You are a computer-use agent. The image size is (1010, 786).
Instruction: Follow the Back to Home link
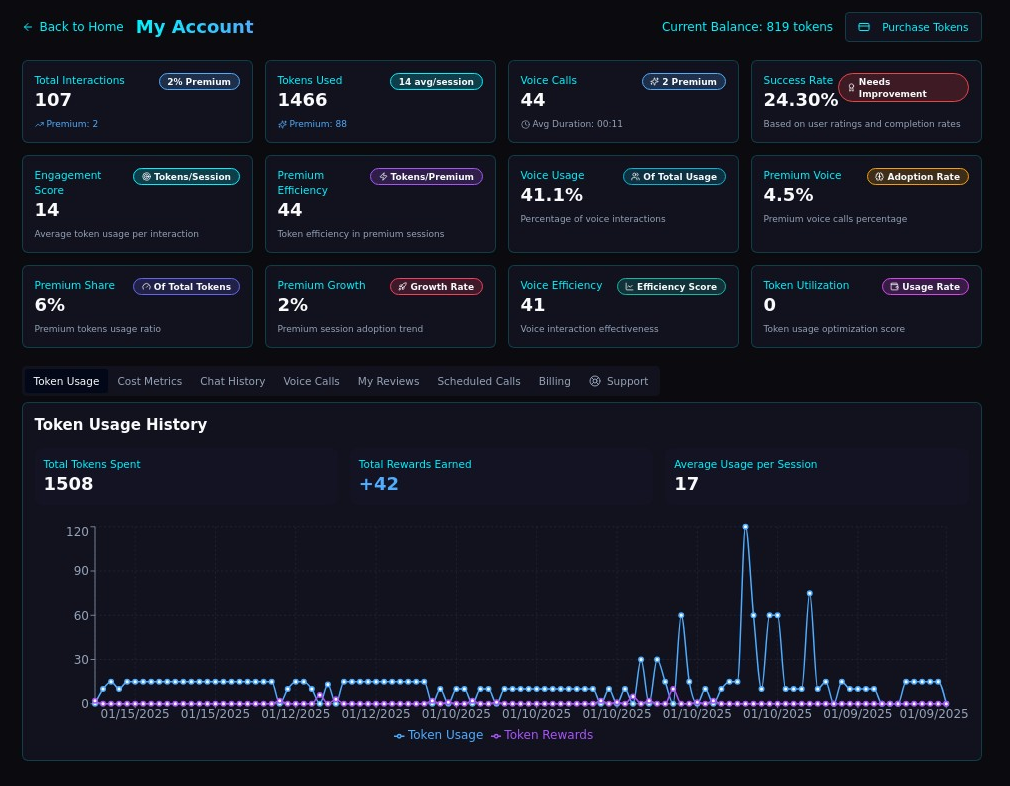pos(81,27)
